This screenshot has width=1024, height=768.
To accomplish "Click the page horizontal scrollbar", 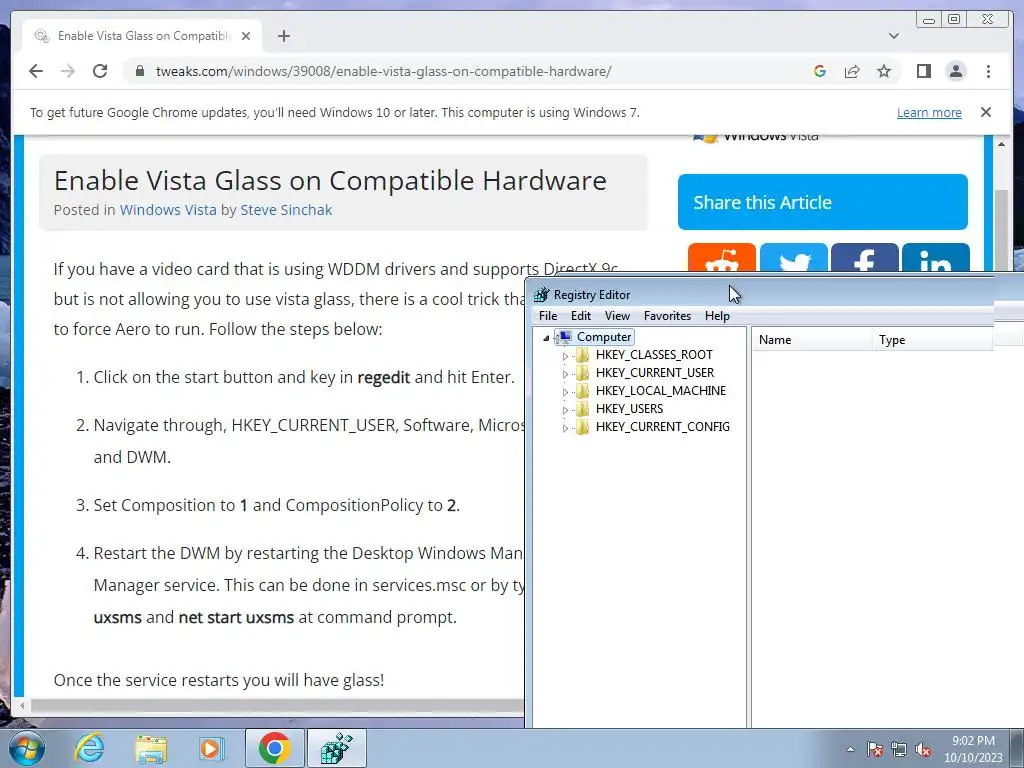I will pos(277,705).
